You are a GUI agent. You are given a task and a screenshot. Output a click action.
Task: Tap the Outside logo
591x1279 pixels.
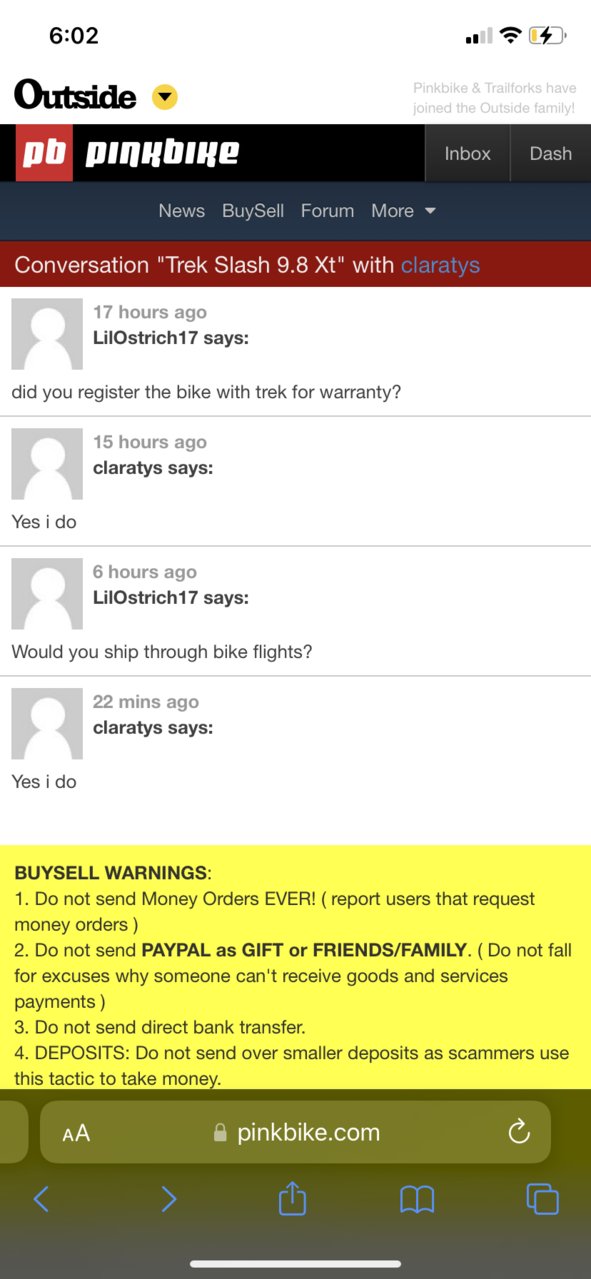pos(75,96)
